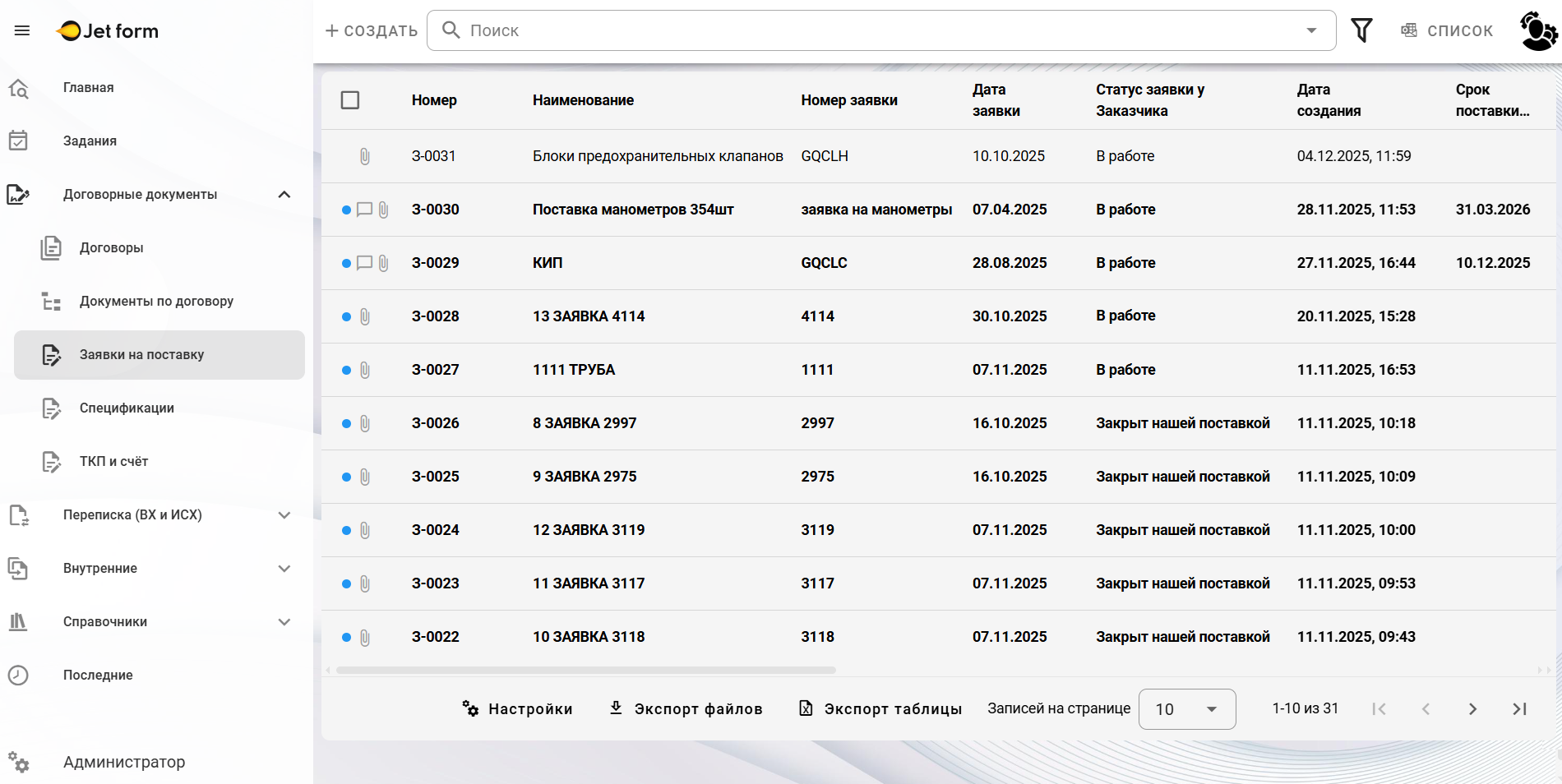The image size is (1562, 784).
Task: Toggle the select-all checkbox in header
Action: [350, 100]
